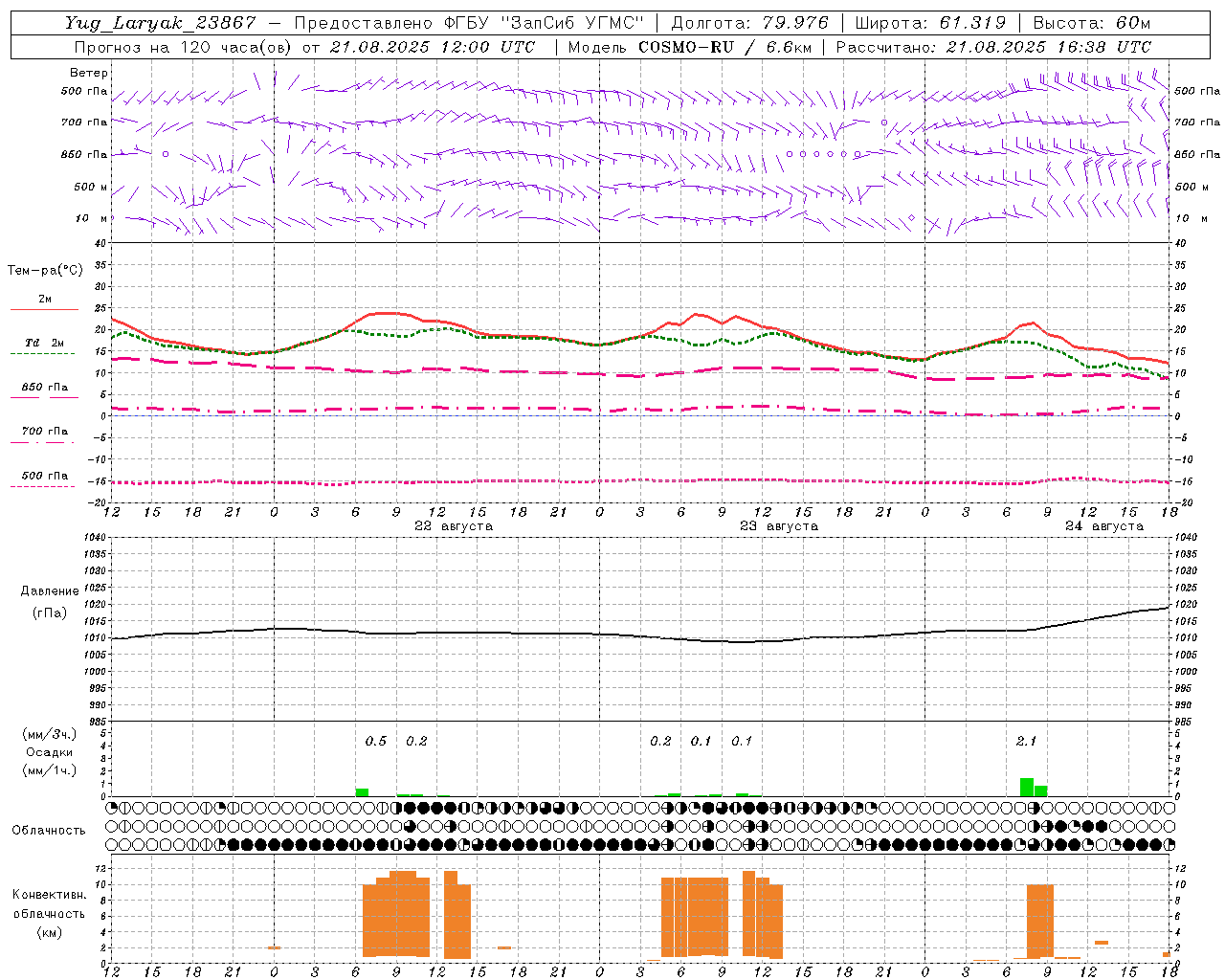Click 1020 on the right pressure axis
Screen dimensions: 1225x980
(x=1185, y=605)
